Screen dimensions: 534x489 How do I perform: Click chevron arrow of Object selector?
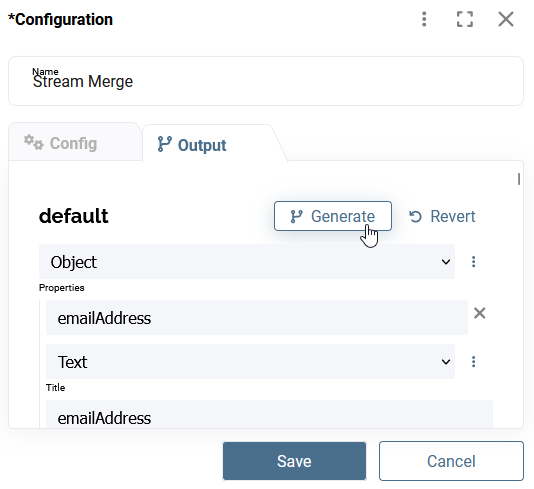(446, 262)
